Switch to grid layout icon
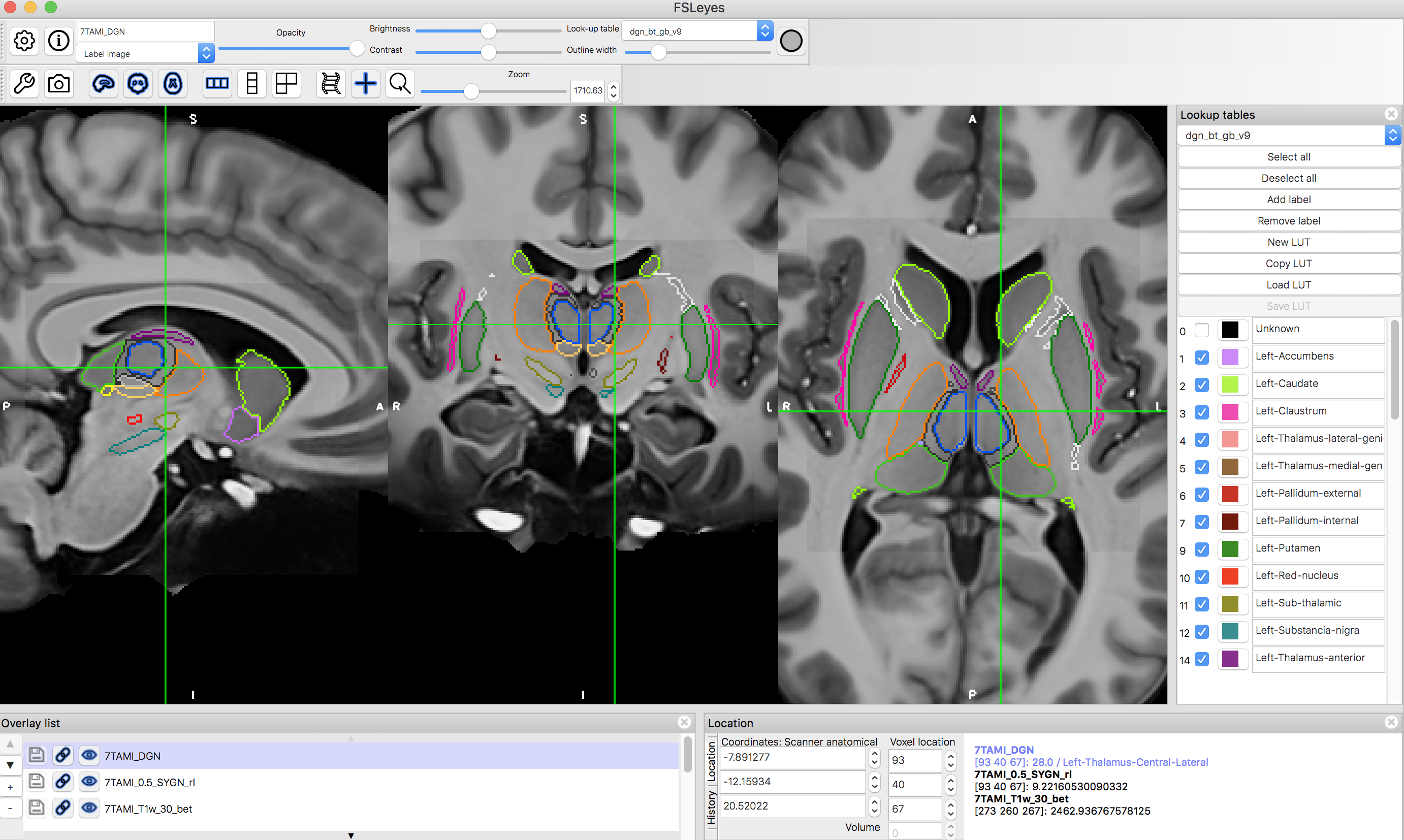 point(286,84)
